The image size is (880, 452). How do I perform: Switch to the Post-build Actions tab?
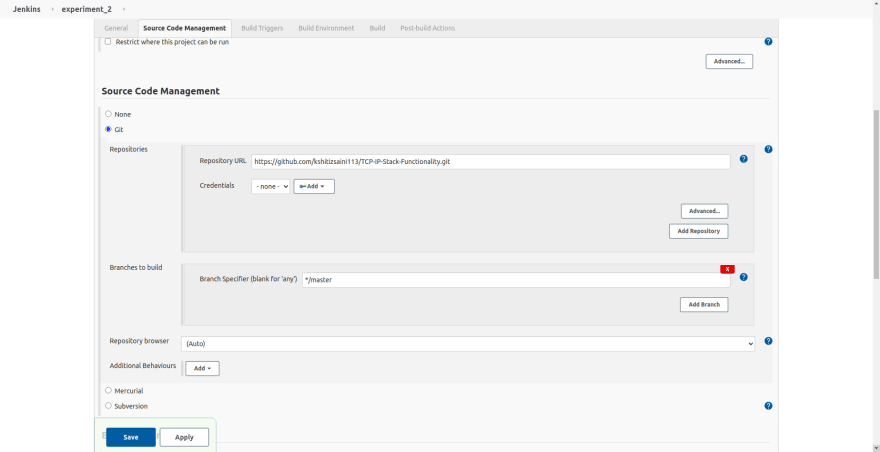(428, 28)
